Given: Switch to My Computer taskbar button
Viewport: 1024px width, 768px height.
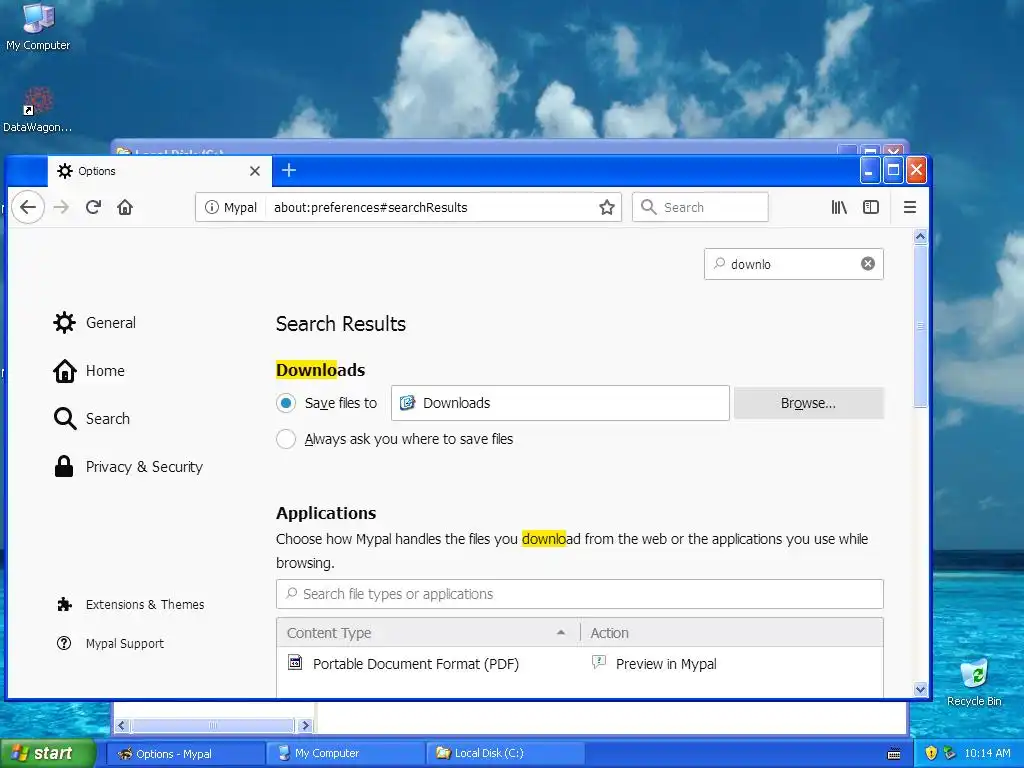Looking at the screenshot, I should pos(346,754).
